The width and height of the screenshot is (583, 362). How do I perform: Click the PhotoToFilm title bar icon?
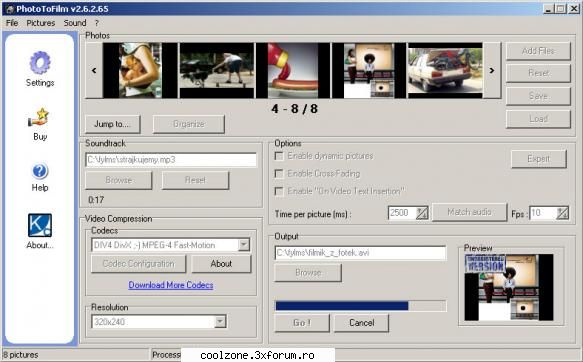point(9,9)
